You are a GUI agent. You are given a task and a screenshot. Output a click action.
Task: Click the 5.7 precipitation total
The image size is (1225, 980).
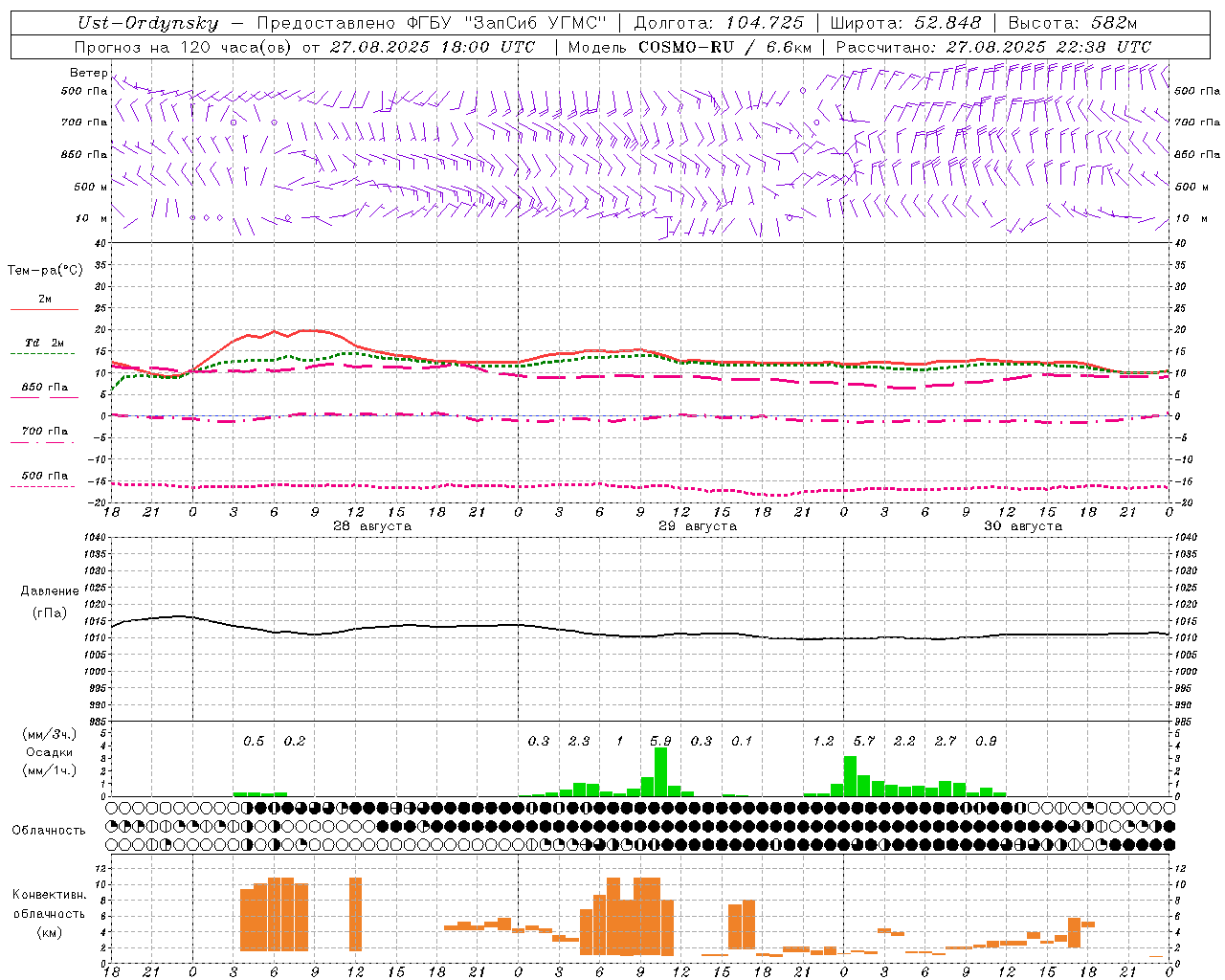click(864, 741)
